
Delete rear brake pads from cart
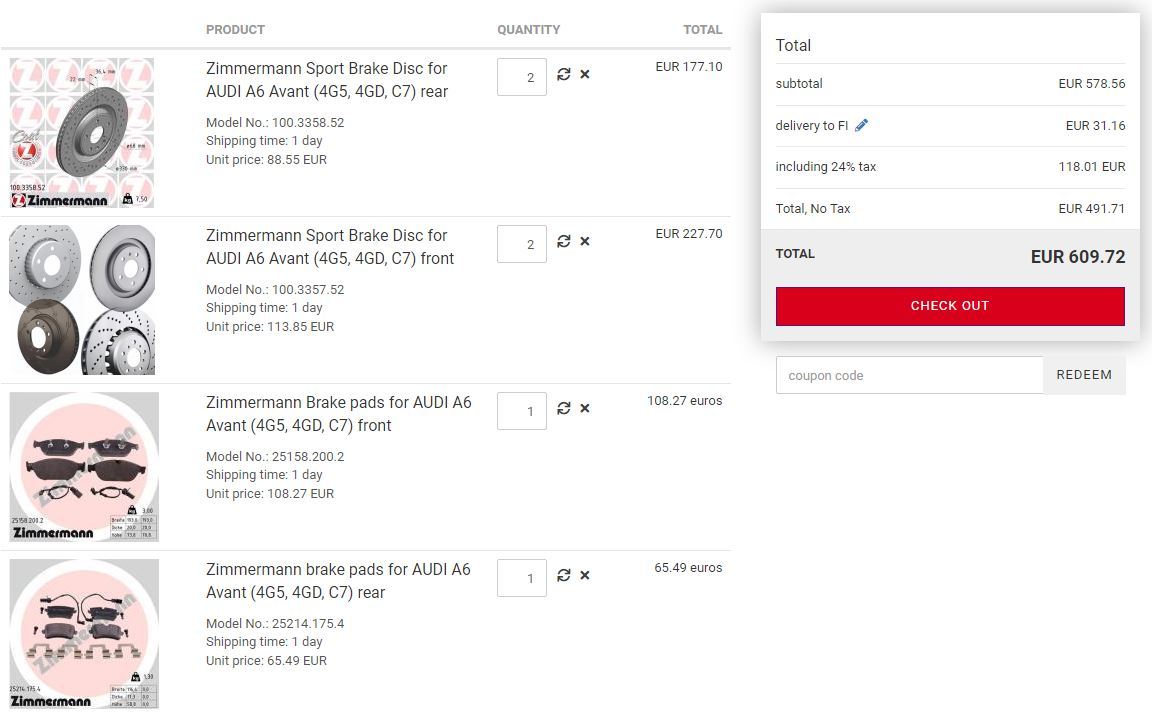click(x=585, y=576)
